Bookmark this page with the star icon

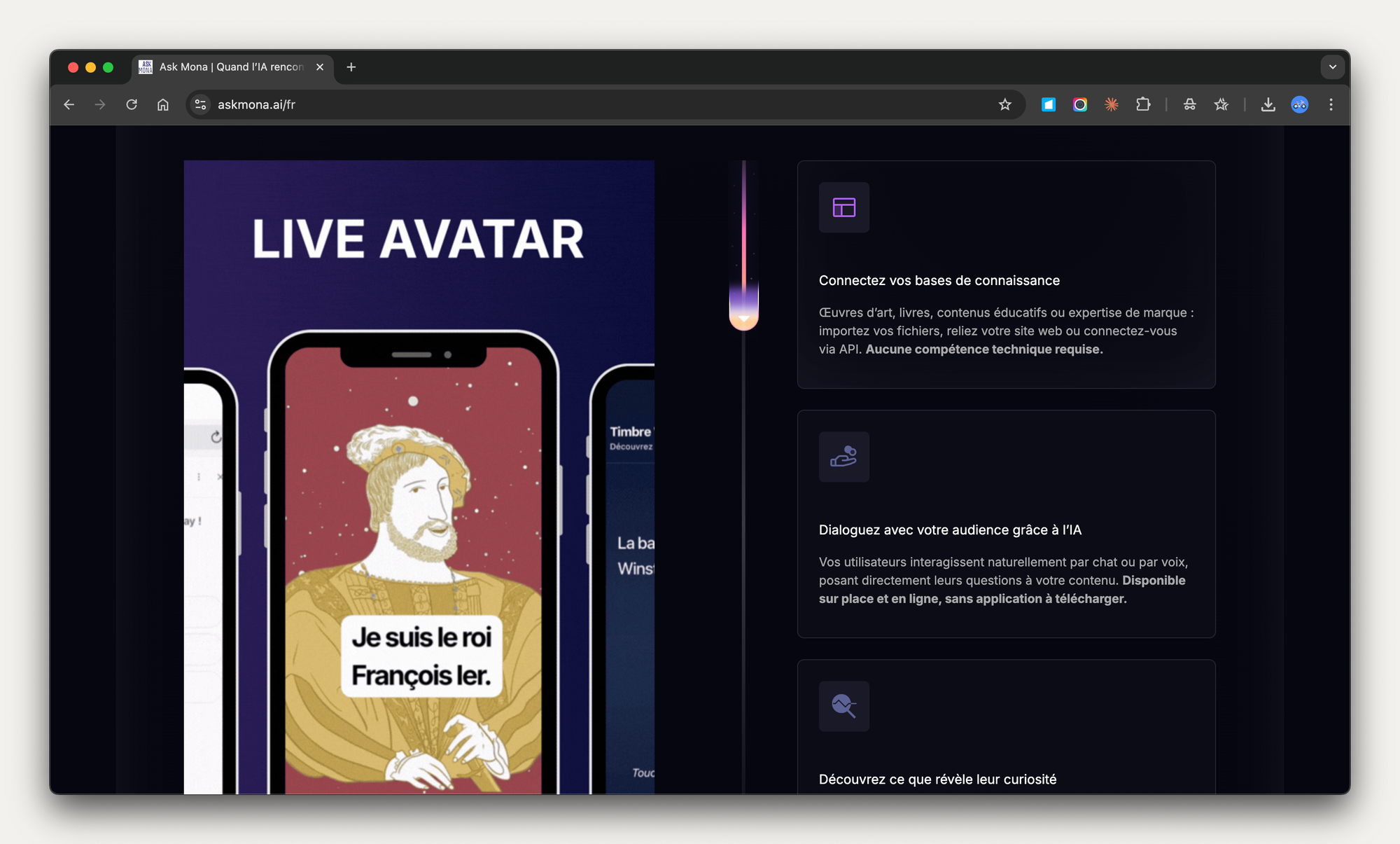(1005, 104)
